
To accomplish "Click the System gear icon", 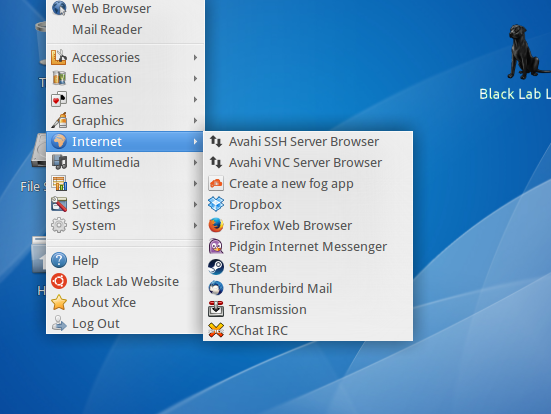I will 59,225.
